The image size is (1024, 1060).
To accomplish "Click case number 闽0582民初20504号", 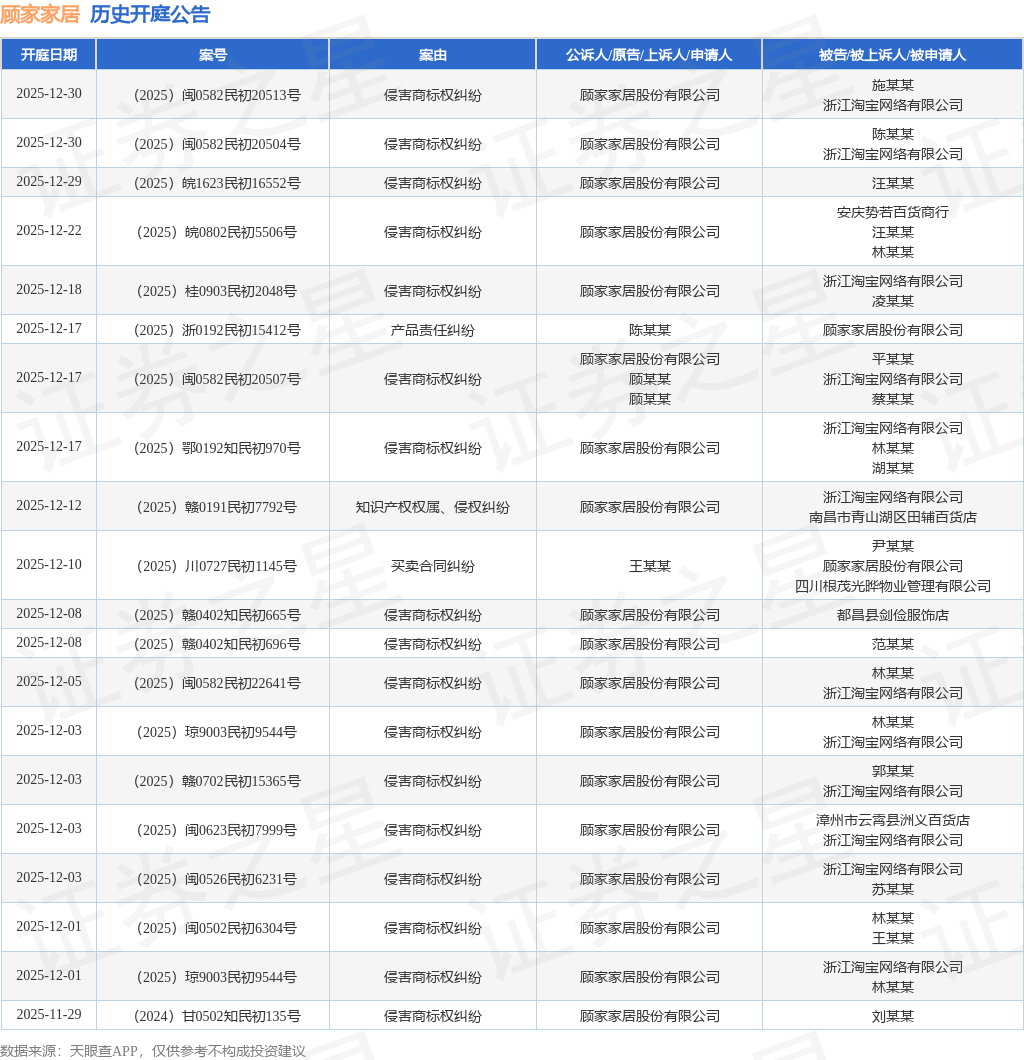I will coord(217,144).
